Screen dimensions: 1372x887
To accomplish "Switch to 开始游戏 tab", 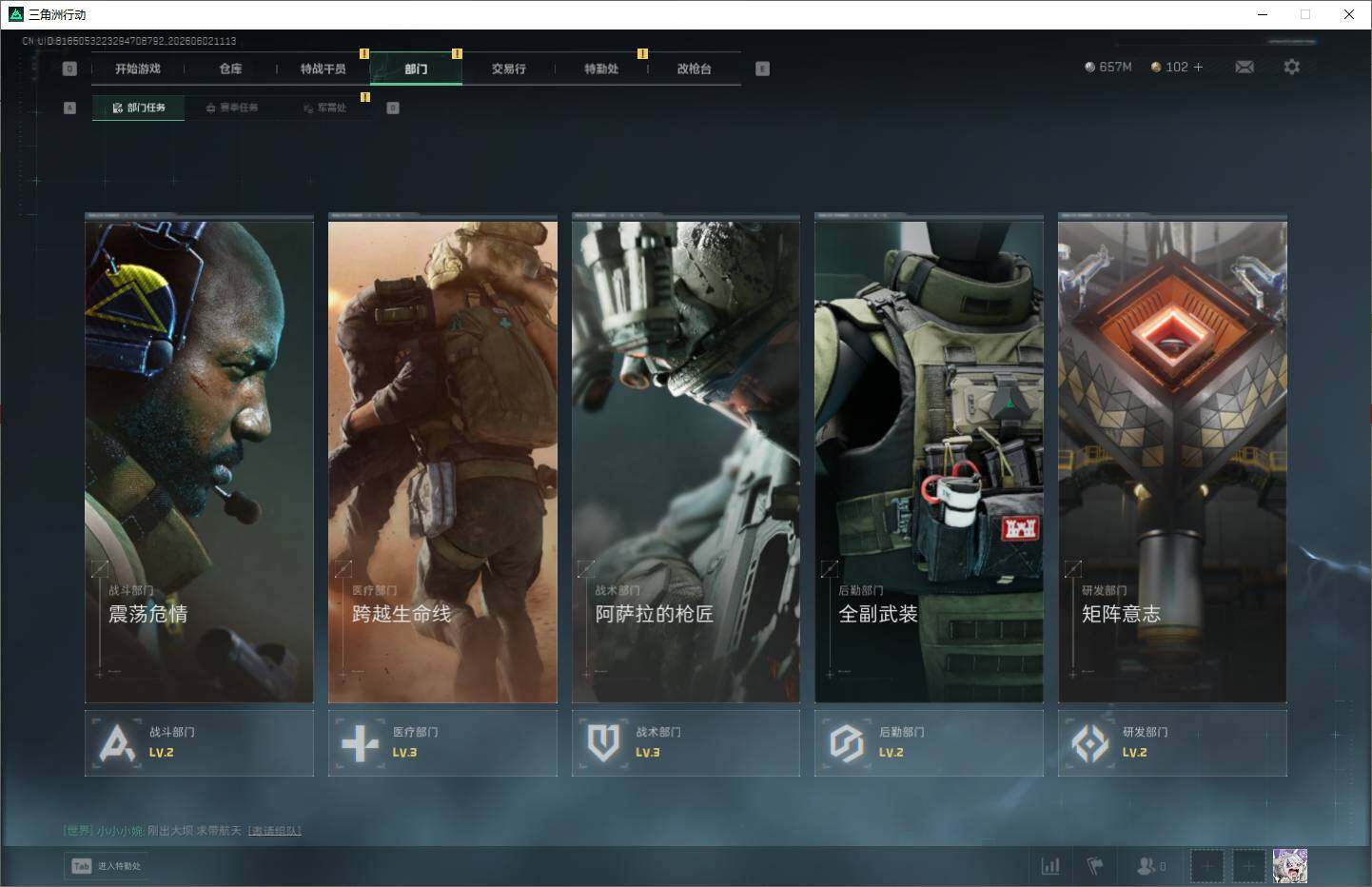I will (x=138, y=69).
